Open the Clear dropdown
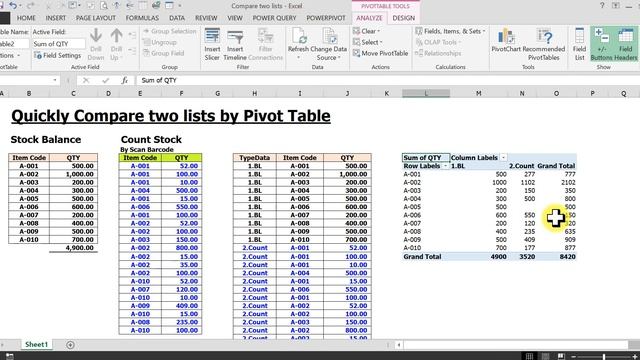This screenshot has height=360, width=640. tap(366, 31)
